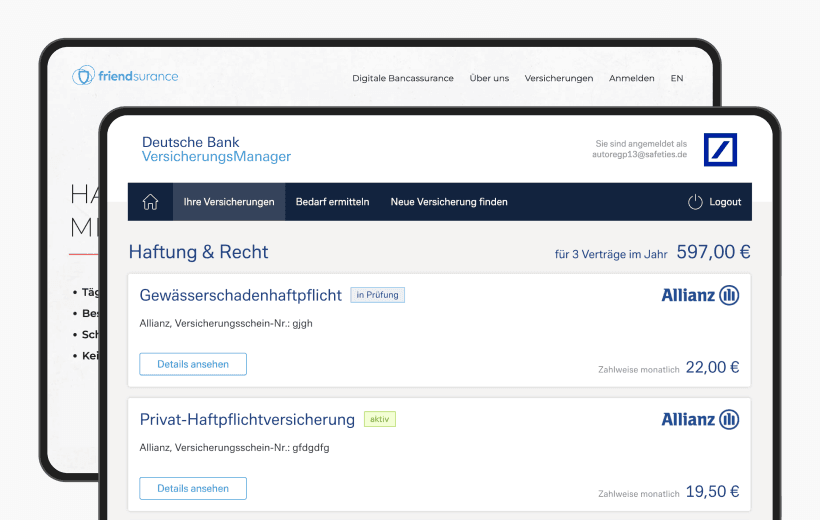Click the Deutsche Bank VersicherungsManager title
Screen dimensions: 820x520
click(x=217, y=149)
